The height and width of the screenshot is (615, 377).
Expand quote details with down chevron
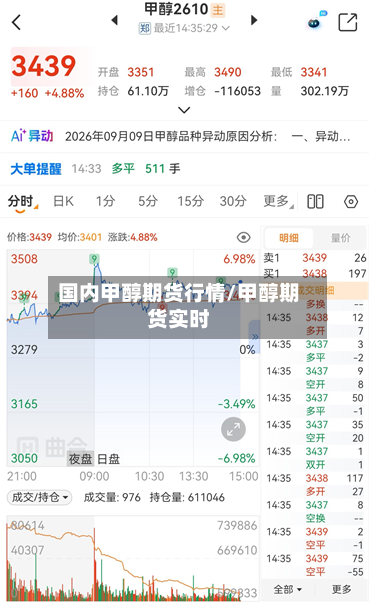(184, 110)
